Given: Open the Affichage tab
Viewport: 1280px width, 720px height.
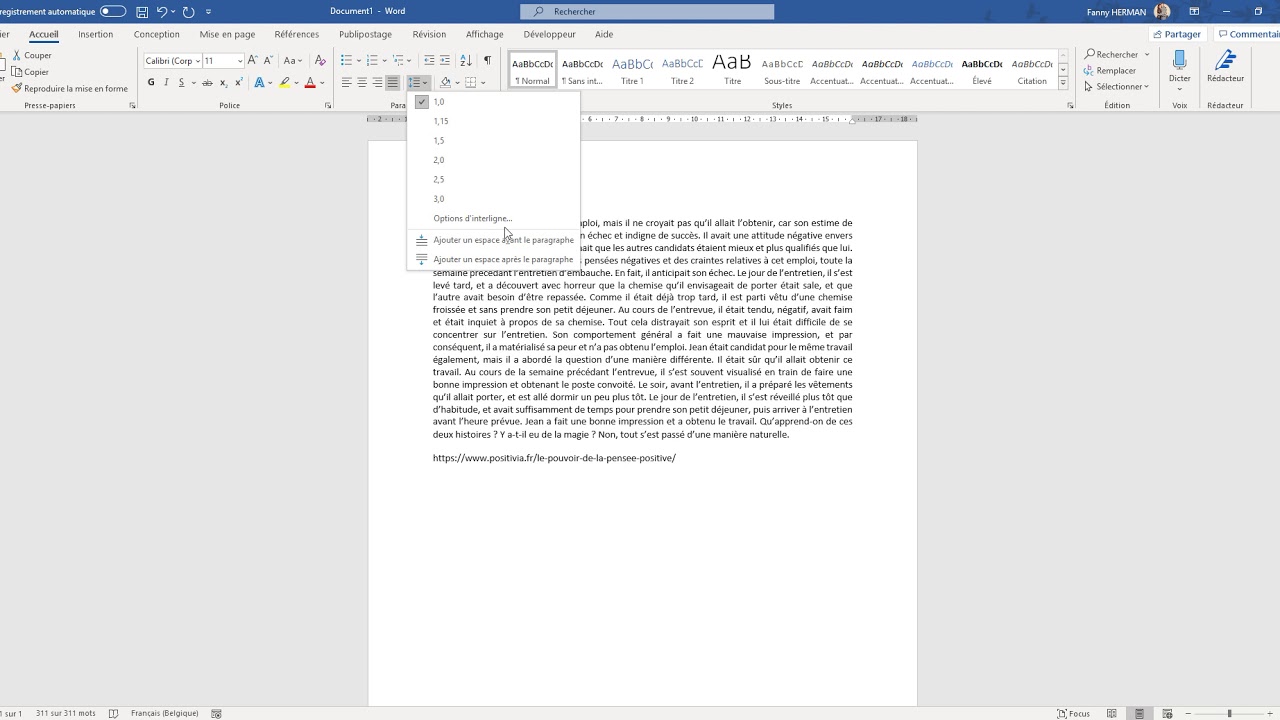Looking at the screenshot, I should [x=485, y=34].
